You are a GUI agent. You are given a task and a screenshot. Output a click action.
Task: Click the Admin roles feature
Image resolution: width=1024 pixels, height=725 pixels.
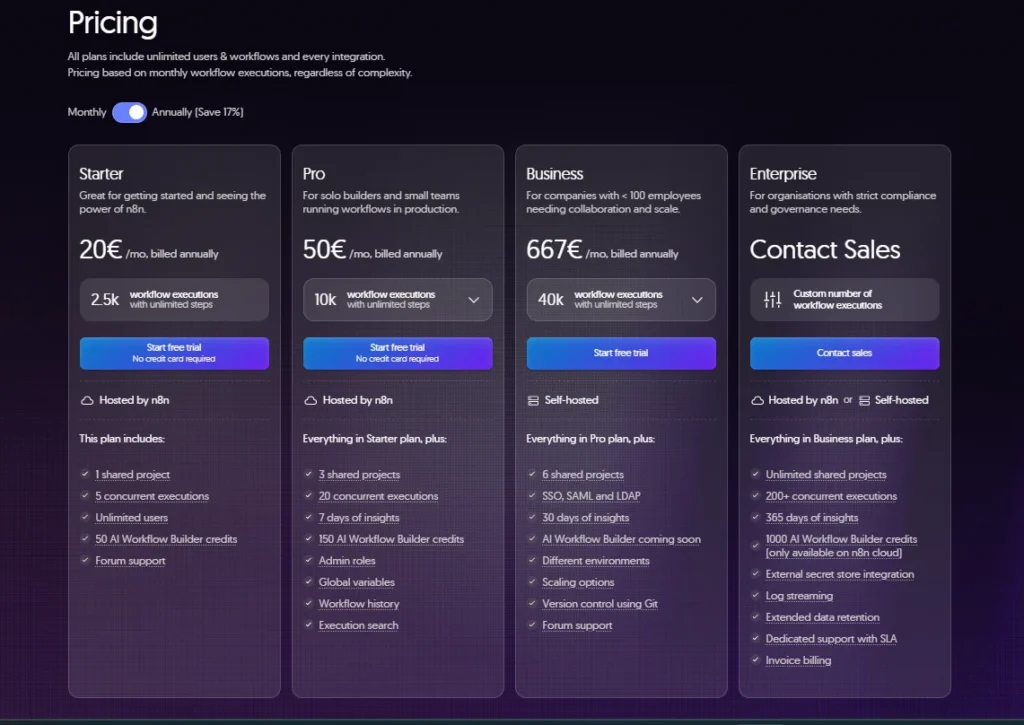(347, 561)
